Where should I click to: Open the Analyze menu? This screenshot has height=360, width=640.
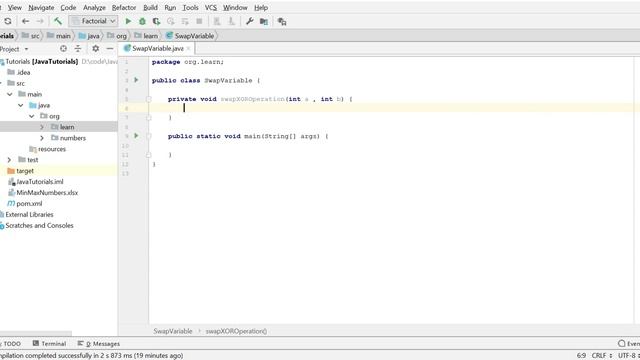click(94, 7)
